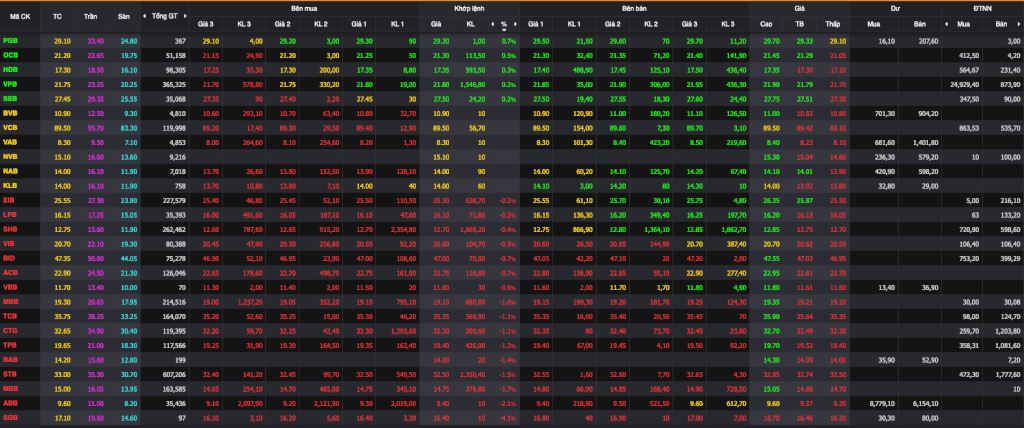Open BVB stock ticker
Viewport: 1024px width, 428px height.
pos(10,113)
